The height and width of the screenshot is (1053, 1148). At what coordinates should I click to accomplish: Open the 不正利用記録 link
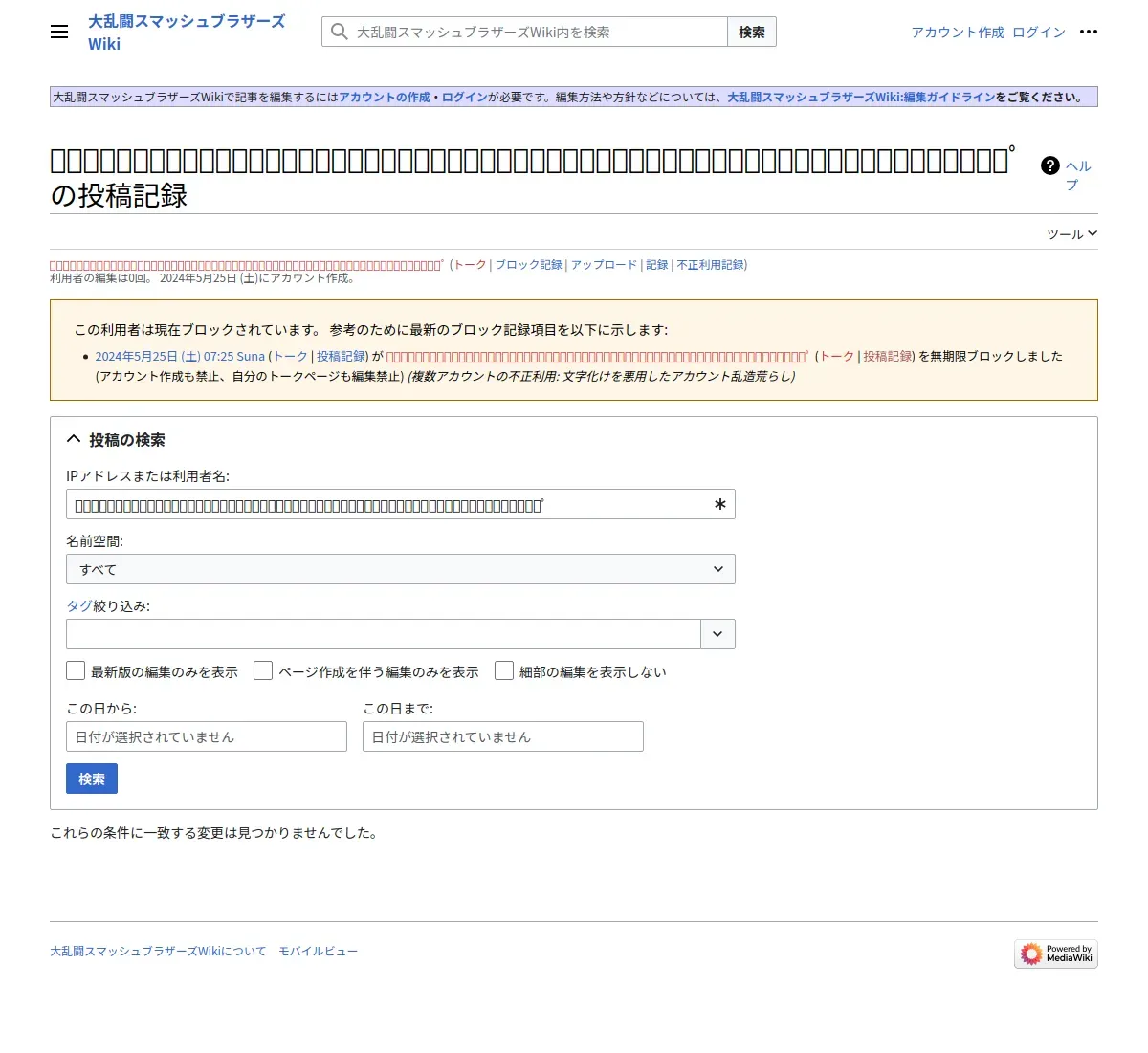pos(710,265)
